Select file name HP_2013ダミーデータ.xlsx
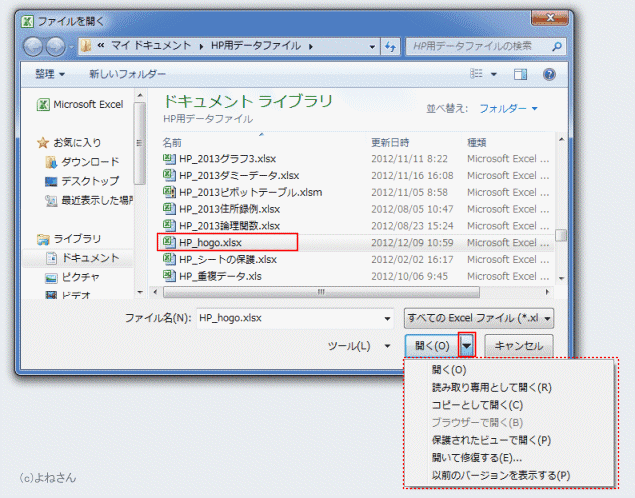635x498 pixels. click(239, 175)
